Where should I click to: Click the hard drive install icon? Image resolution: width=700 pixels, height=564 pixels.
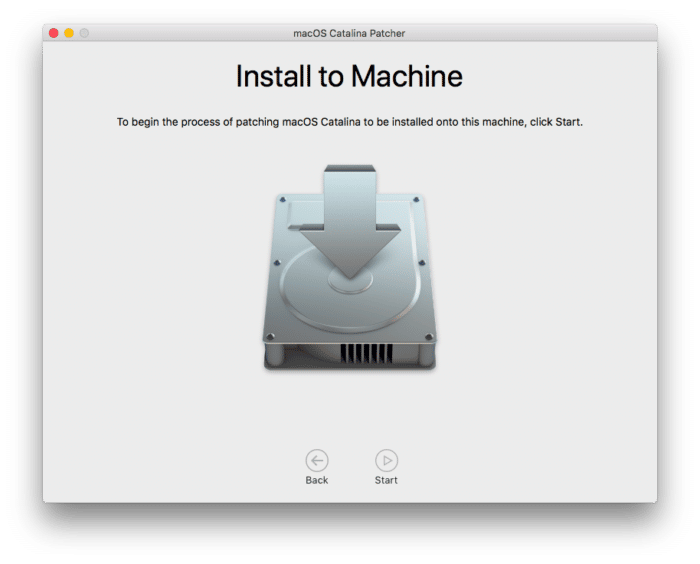click(x=350, y=267)
